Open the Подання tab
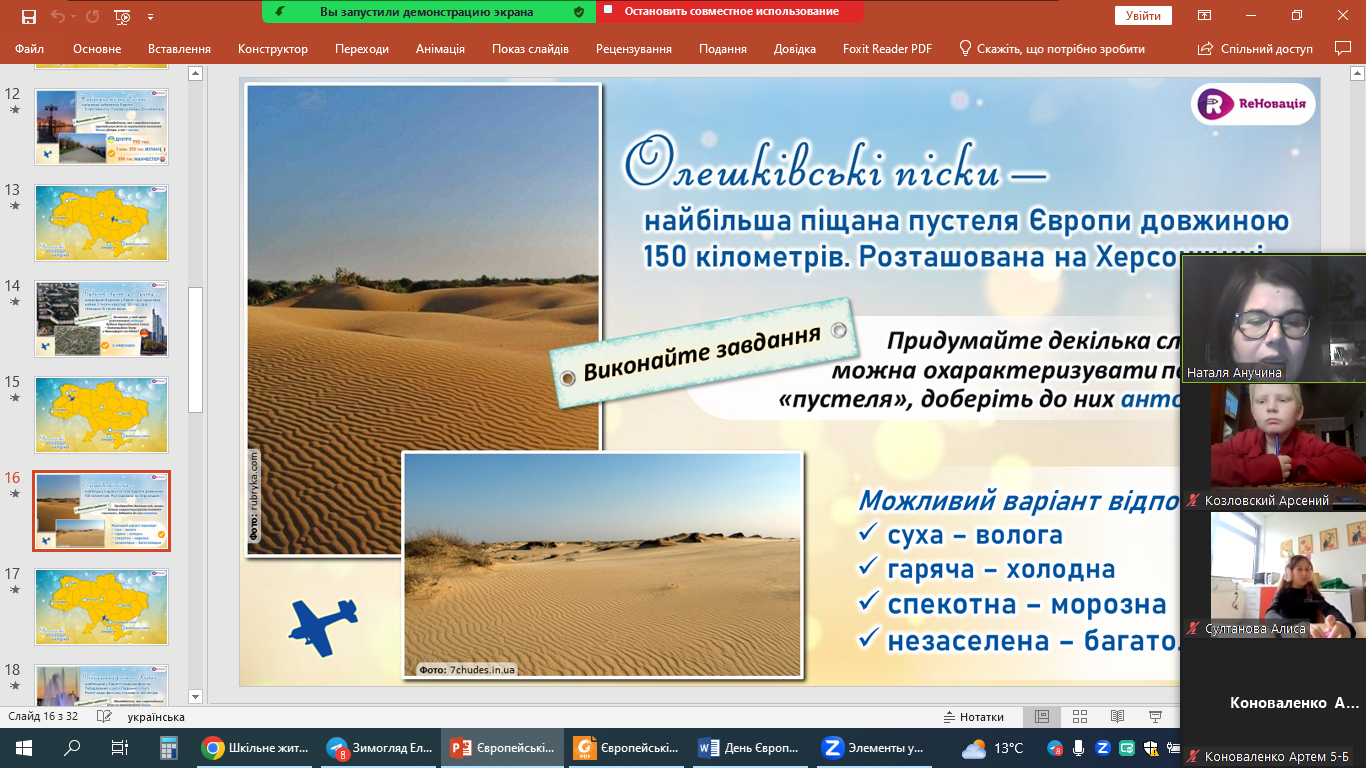The image size is (1366, 768). tap(723, 48)
